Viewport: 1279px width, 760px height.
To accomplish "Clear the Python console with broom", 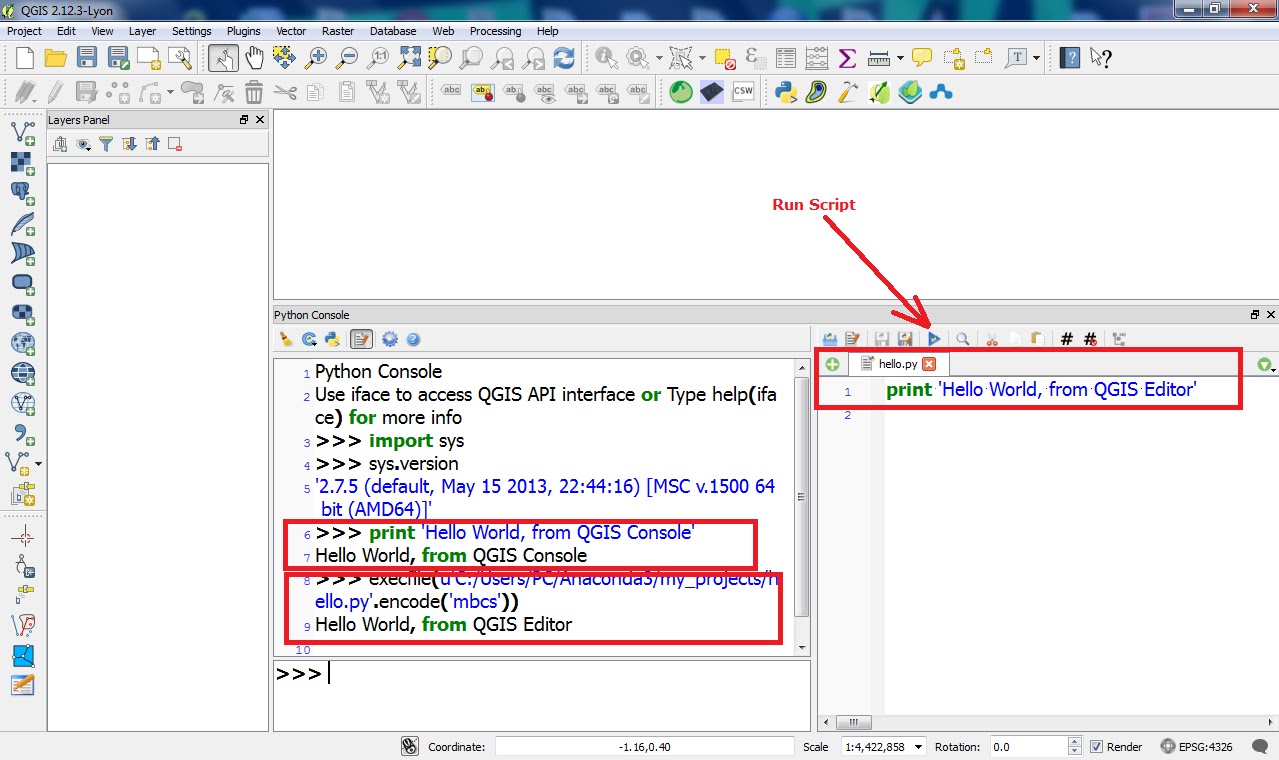I will (286, 339).
